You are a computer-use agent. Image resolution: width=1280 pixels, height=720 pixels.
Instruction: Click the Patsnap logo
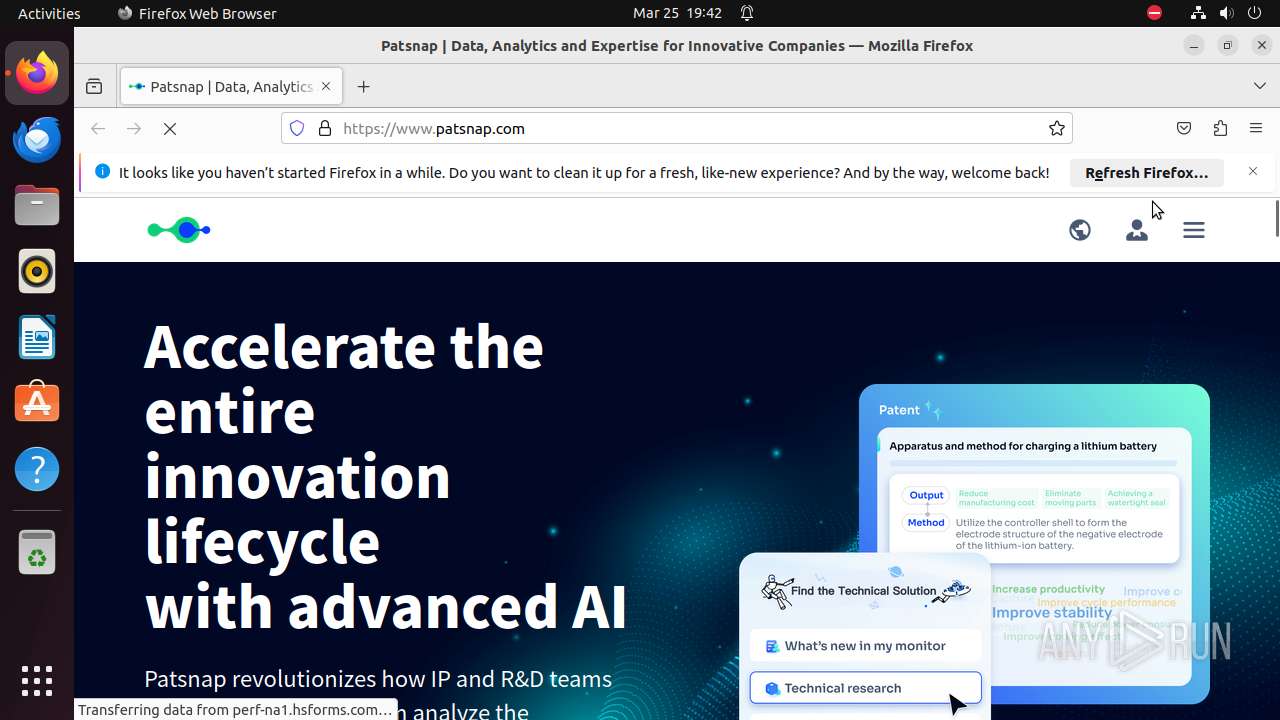coord(179,230)
